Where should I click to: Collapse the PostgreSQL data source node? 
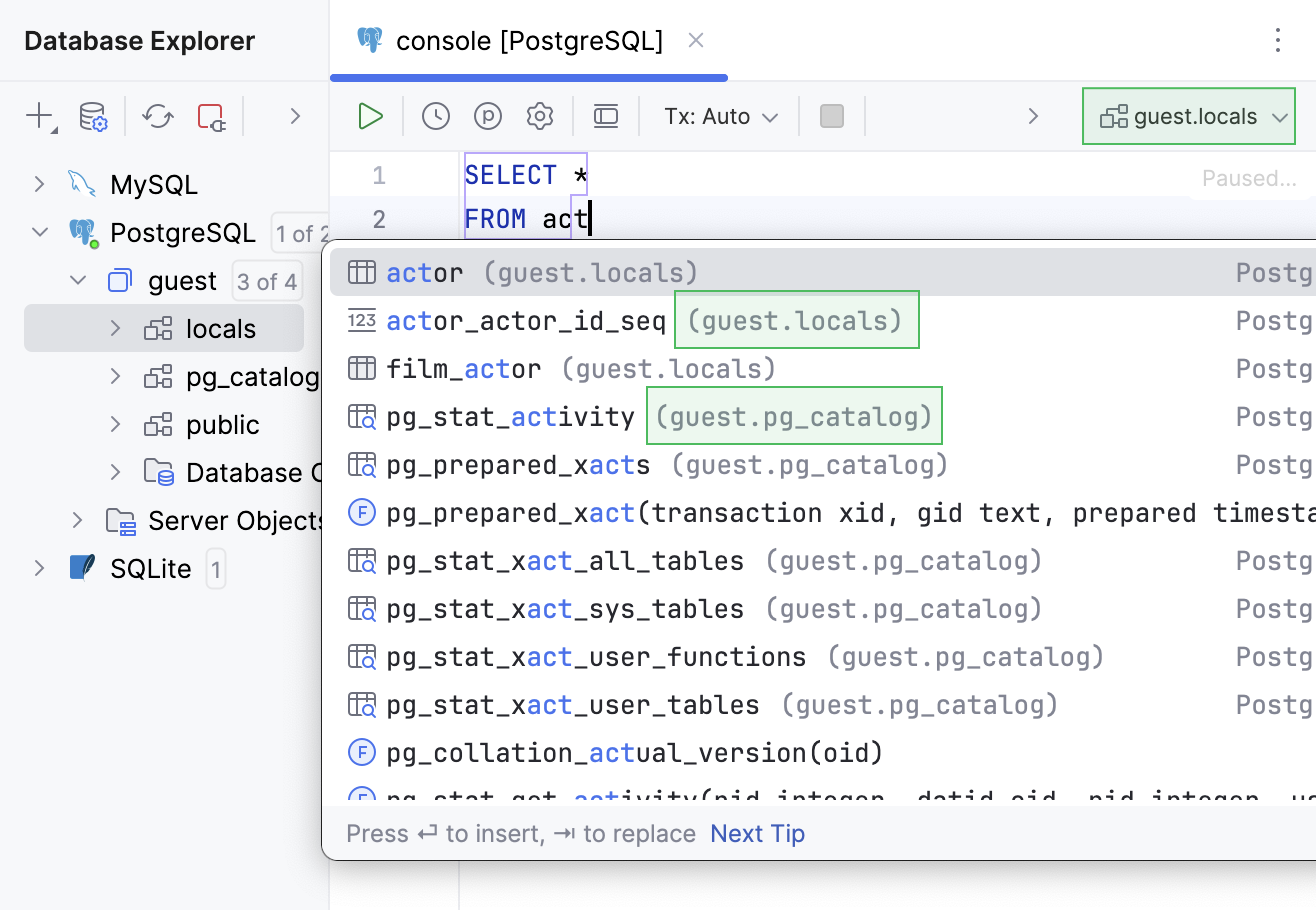[x=40, y=232]
